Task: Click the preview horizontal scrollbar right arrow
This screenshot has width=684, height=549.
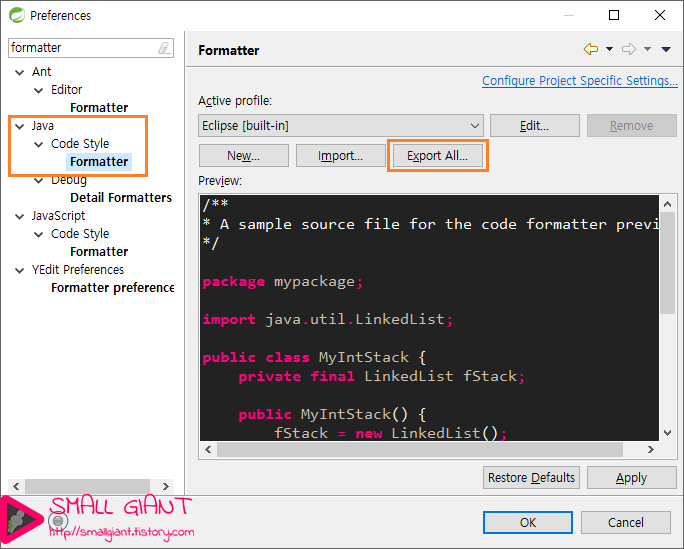Action: click(650, 449)
